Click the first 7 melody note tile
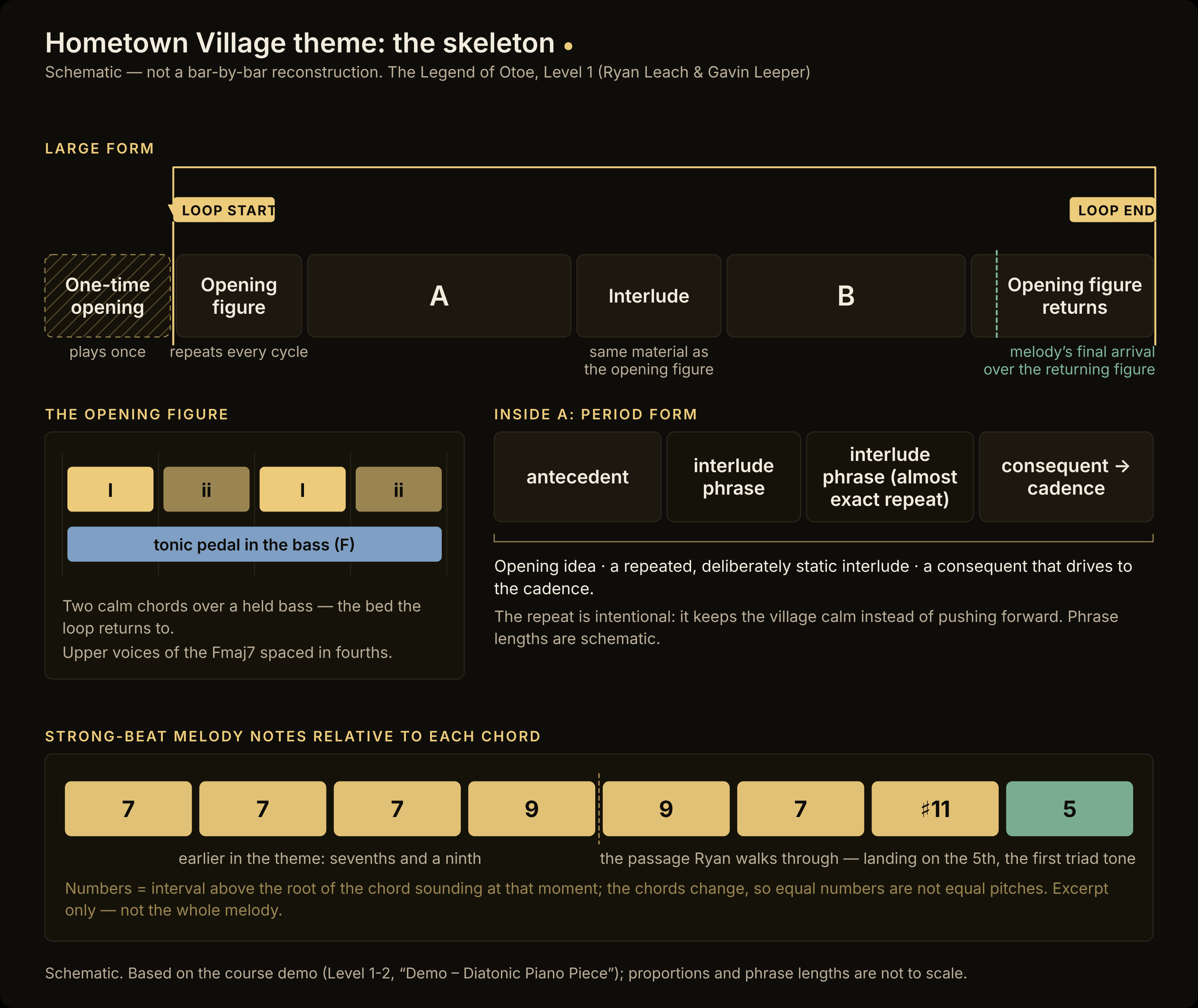This screenshot has height=1008, width=1198. tap(128, 808)
